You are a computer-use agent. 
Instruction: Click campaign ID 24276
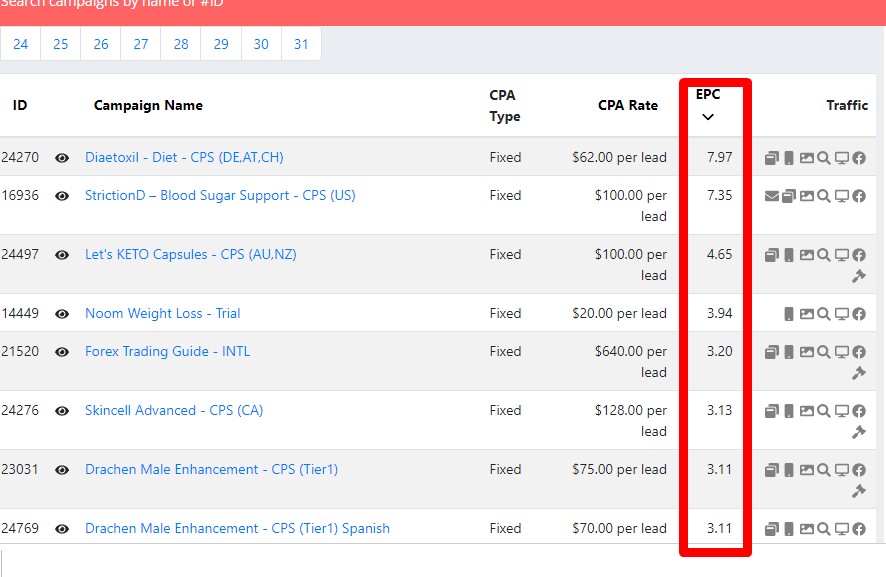(20, 410)
